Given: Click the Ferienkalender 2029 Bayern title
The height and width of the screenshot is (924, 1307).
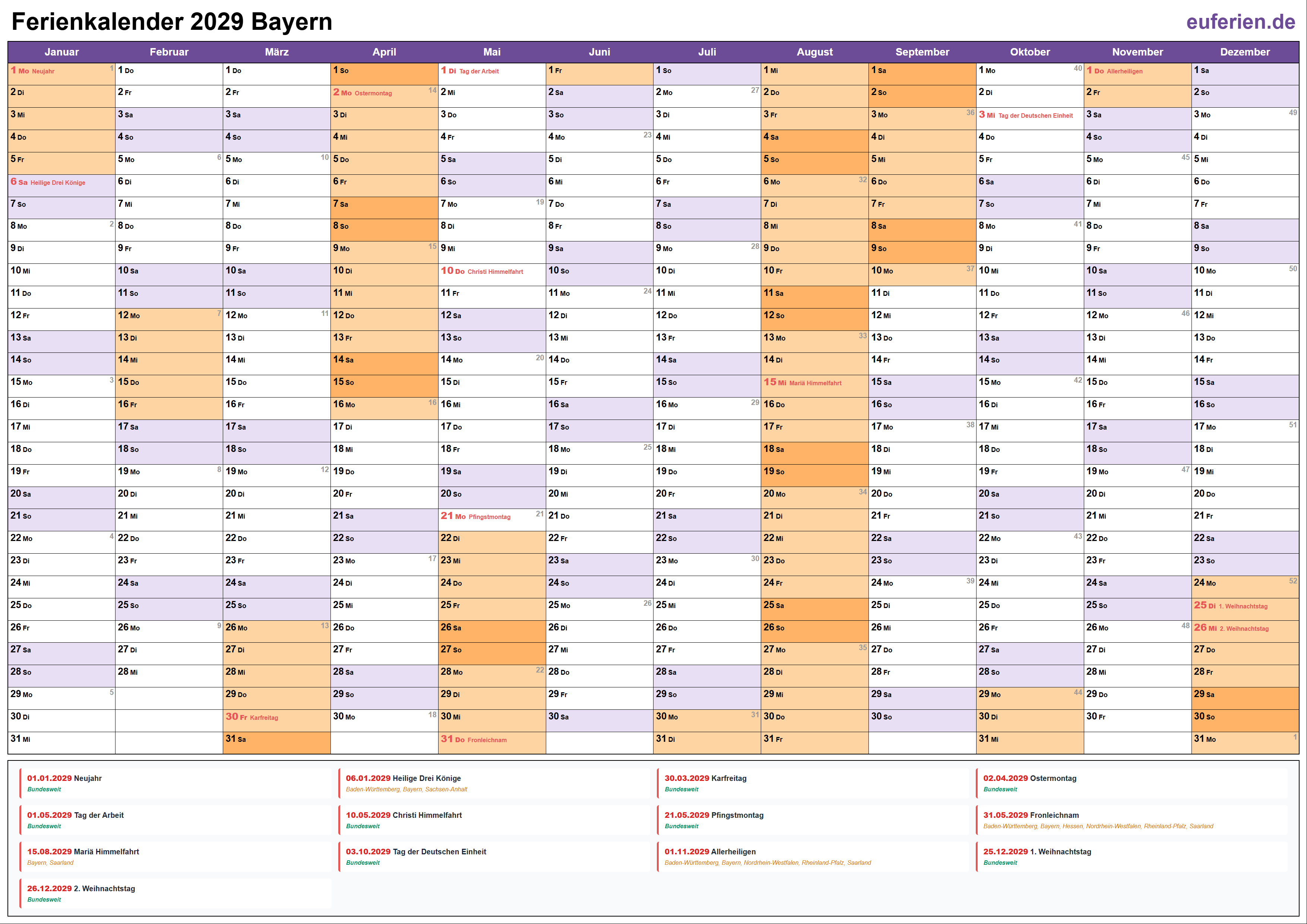Looking at the screenshot, I should (x=172, y=22).
